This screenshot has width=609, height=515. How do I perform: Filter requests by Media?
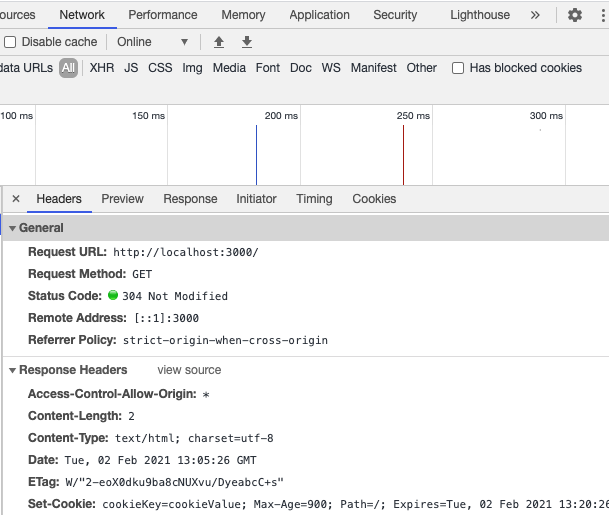pos(229,68)
